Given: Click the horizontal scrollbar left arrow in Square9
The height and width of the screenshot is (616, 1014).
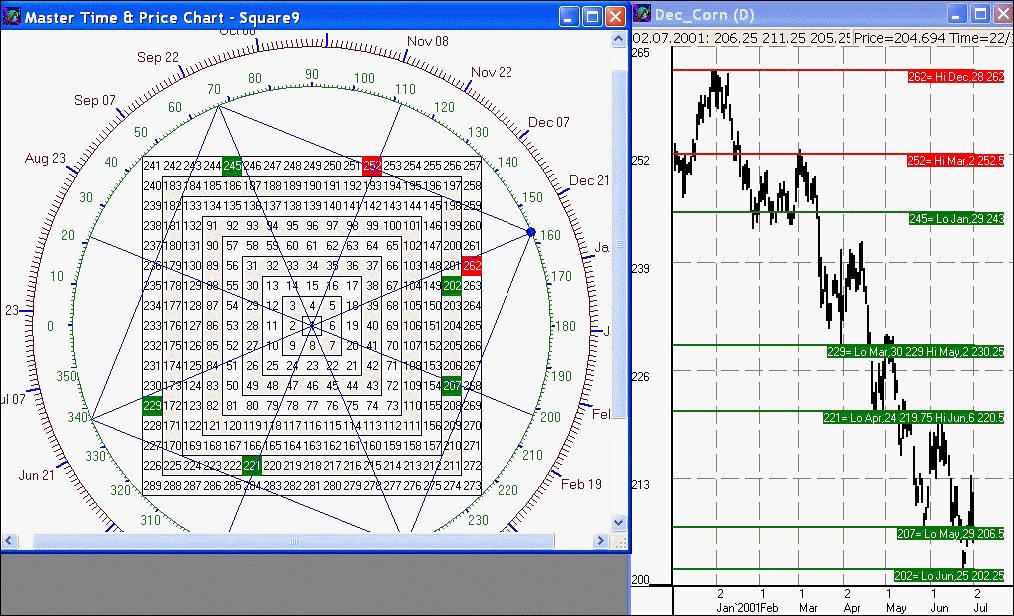Looking at the screenshot, I should click(x=9, y=541).
